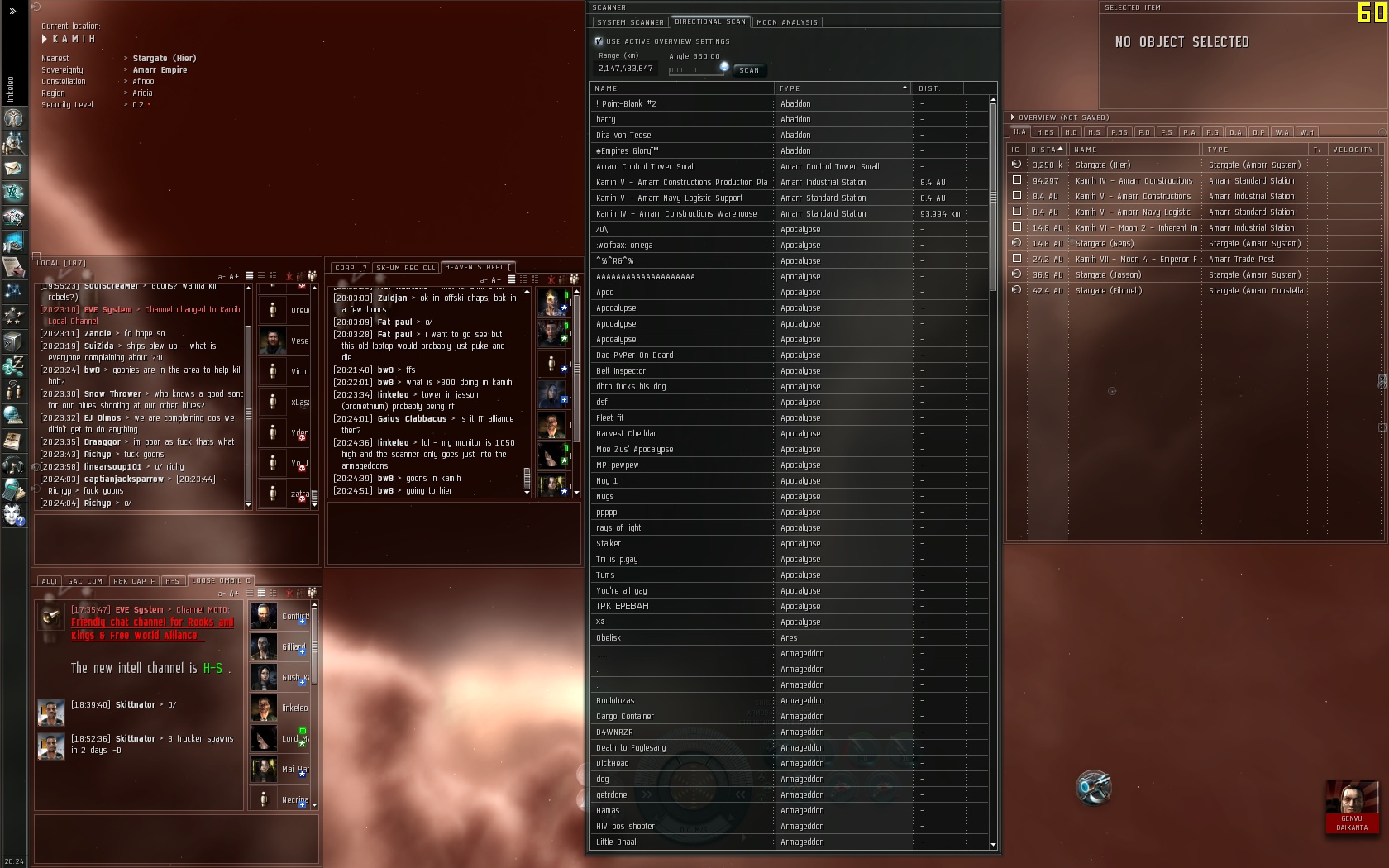Click the Amarr Empire sovereignty link
The width and height of the screenshot is (1389, 868).
(160, 69)
